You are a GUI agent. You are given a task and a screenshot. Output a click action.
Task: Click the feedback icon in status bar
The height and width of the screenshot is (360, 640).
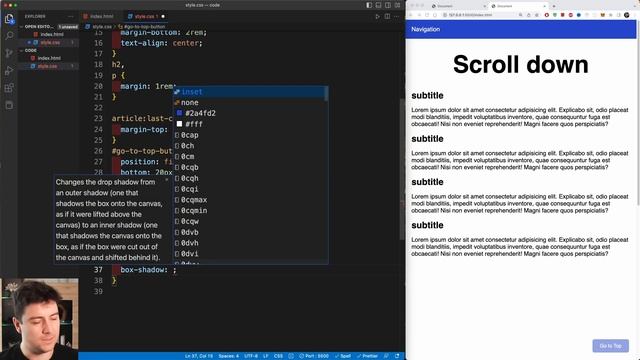pos(386,356)
